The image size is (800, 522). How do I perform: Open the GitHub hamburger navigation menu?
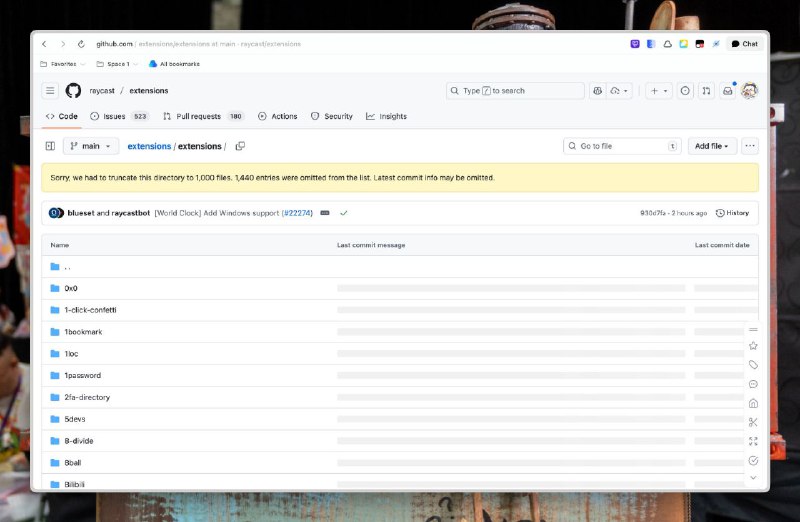[x=50, y=91]
